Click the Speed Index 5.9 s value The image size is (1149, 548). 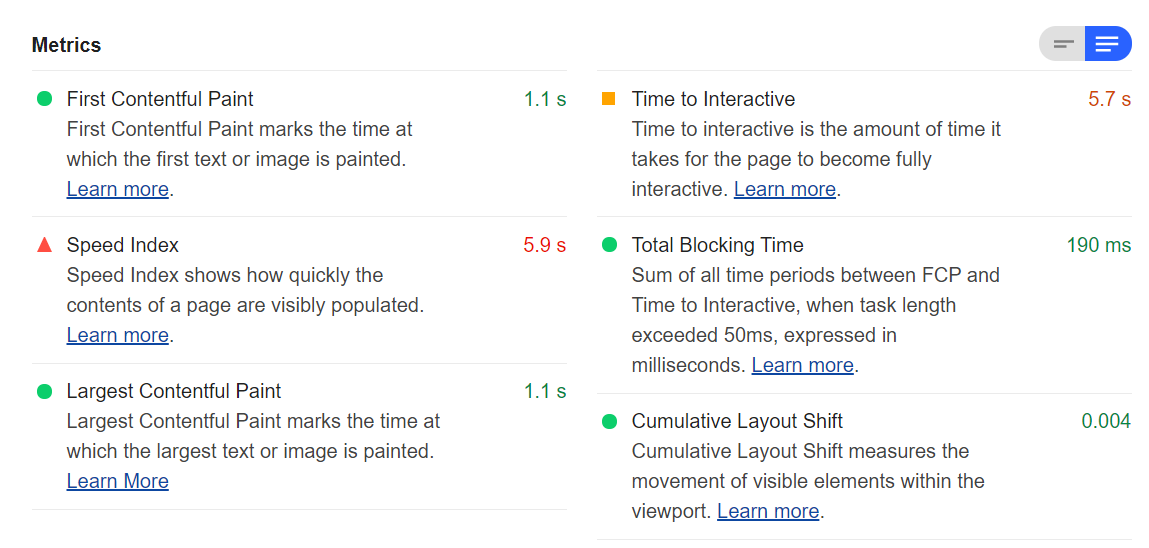pos(544,245)
